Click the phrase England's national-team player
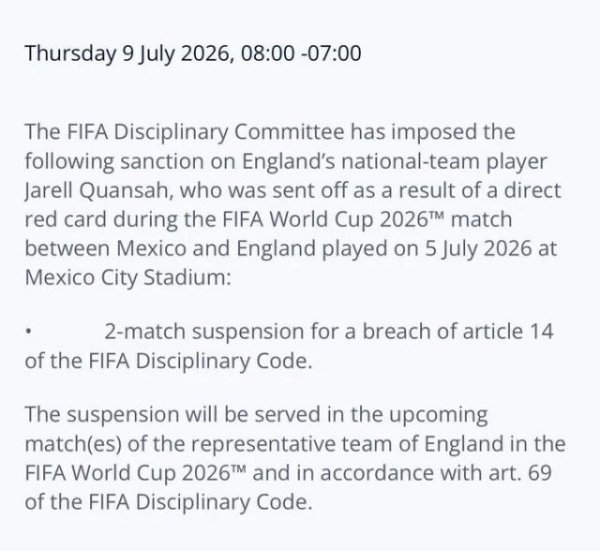The width and height of the screenshot is (600, 551). pyautogui.click(x=394, y=162)
